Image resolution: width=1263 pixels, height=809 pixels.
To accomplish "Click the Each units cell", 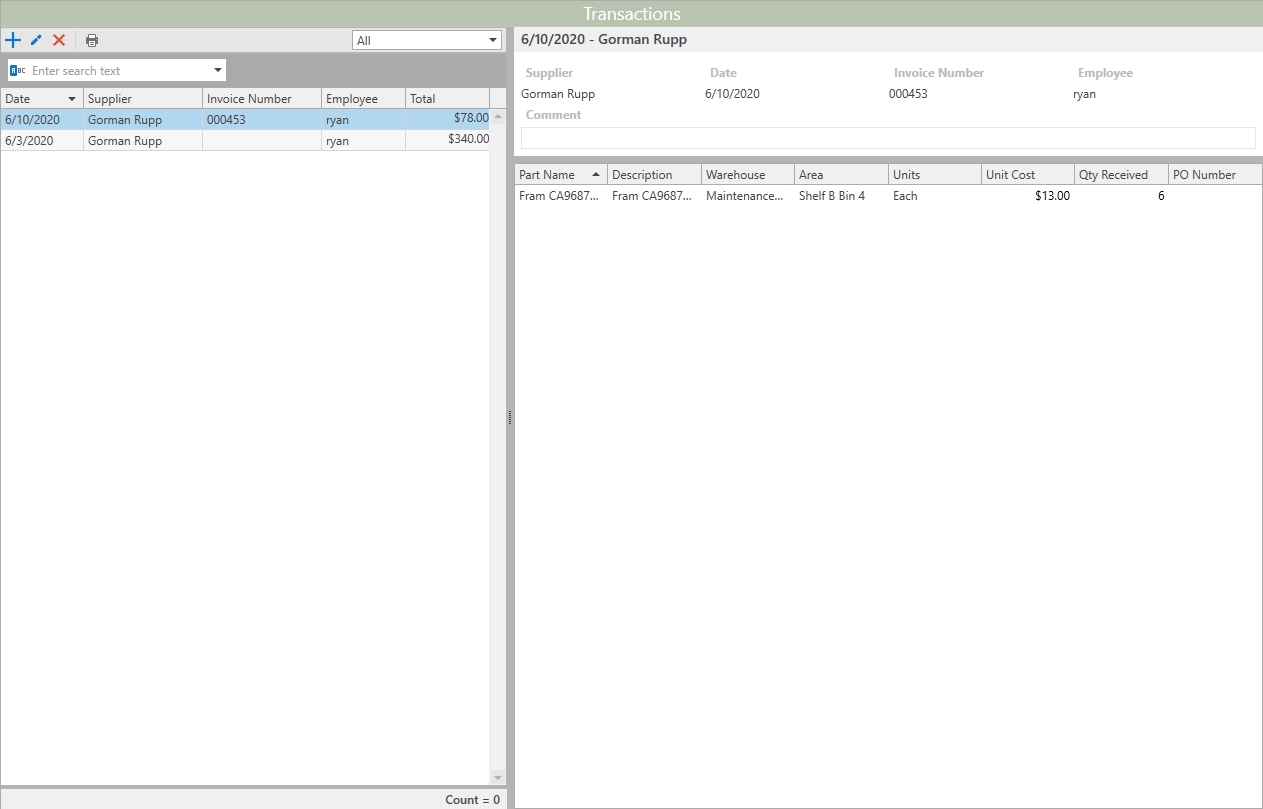I will pos(934,196).
